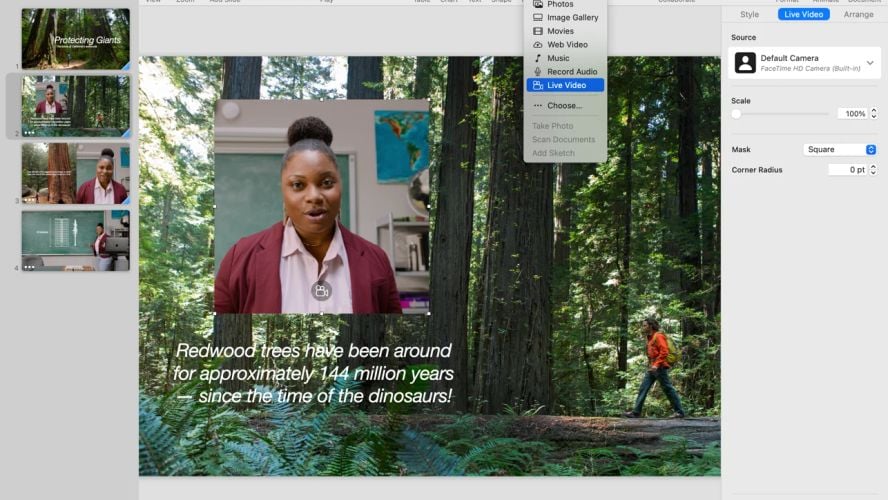Image resolution: width=888 pixels, height=500 pixels.
Task: Click the Movies filmstrip icon
Action: (537, 31)
